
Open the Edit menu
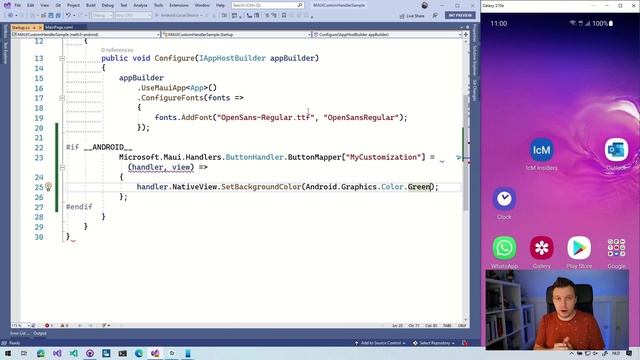tap(31, 5)
